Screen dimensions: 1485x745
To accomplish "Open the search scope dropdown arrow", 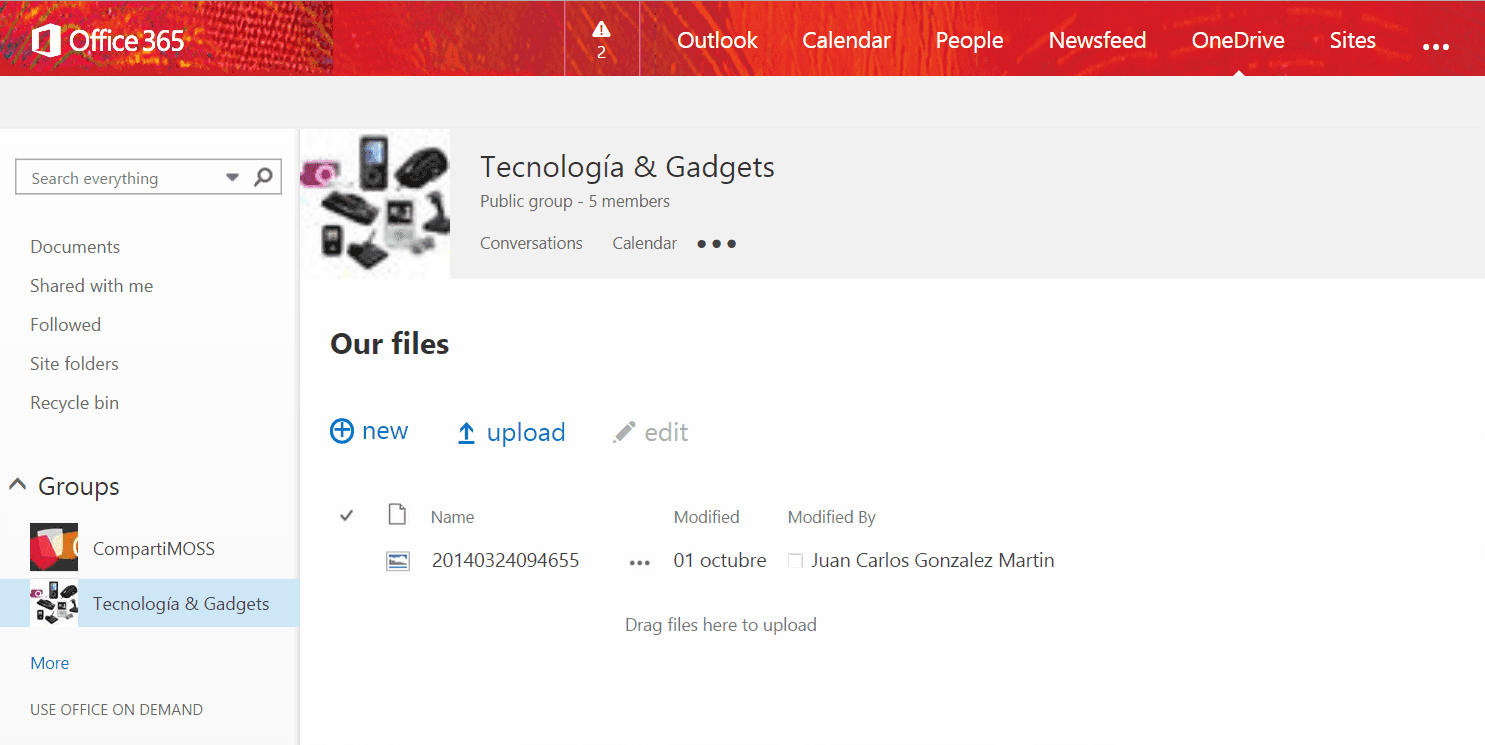I will (232, 178).
